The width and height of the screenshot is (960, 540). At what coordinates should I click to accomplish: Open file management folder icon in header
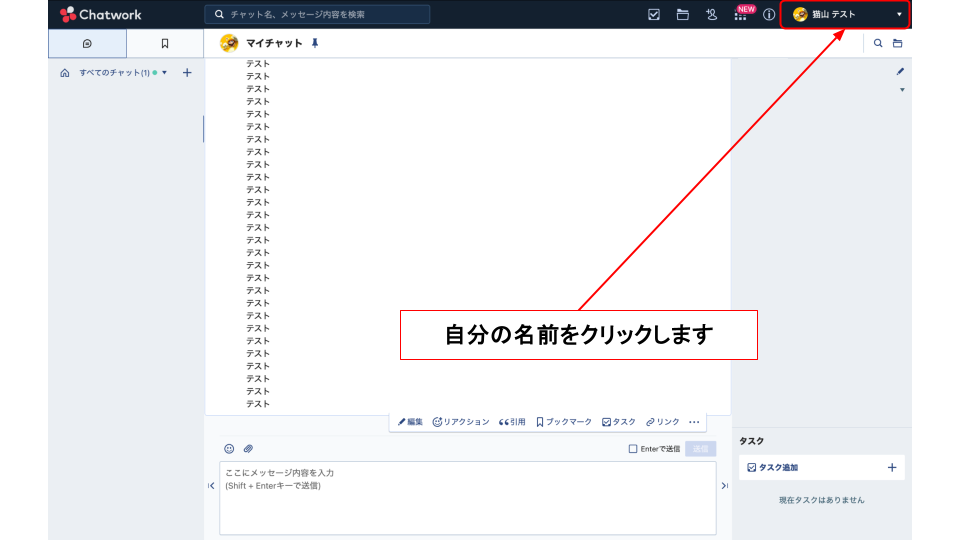coord(683,15)
